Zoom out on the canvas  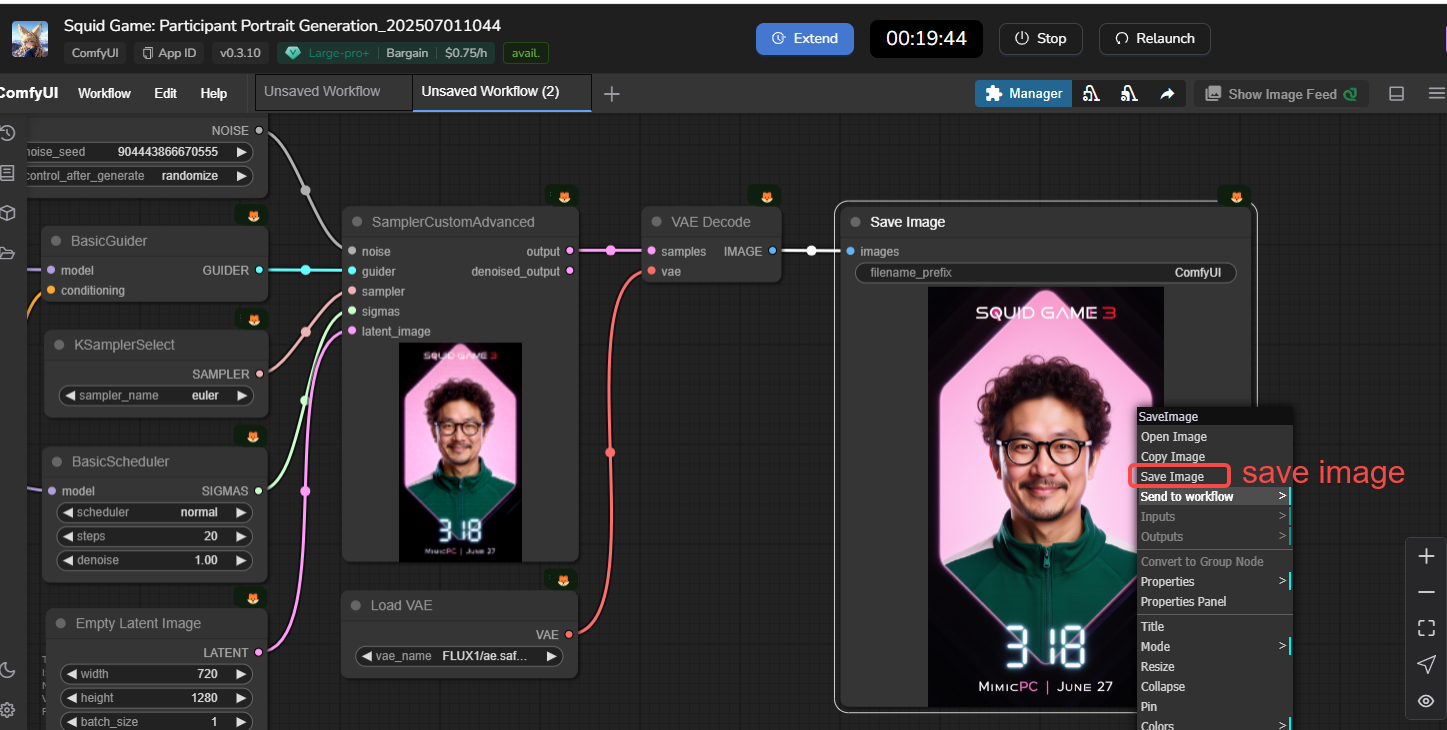(1426, 592)
